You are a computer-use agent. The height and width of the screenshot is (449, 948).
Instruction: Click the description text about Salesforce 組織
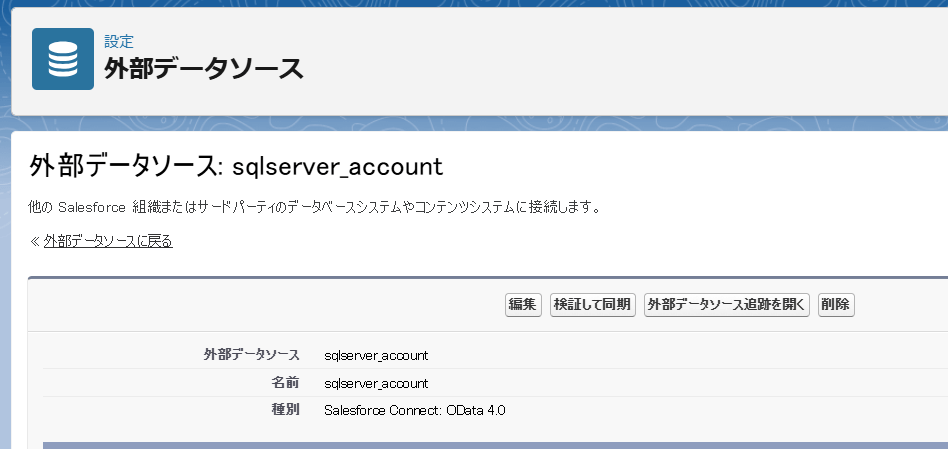click(x=315, y=207)
